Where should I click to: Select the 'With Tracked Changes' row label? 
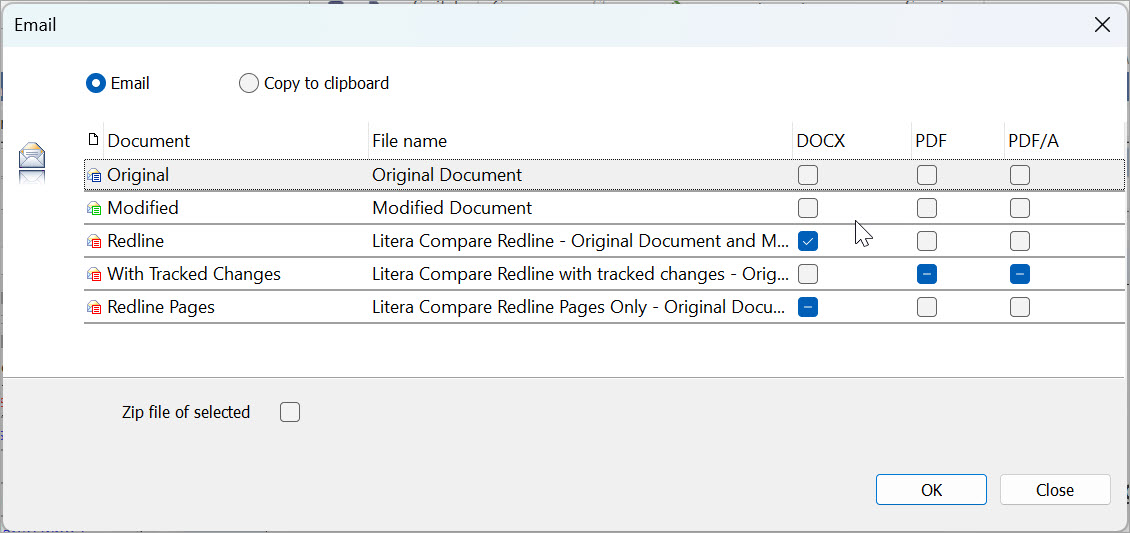pyautogui.click(x=194, y=274)
